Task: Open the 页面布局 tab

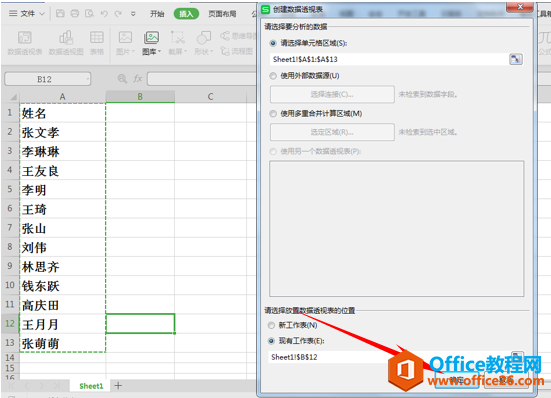Action: pos(222,14)
